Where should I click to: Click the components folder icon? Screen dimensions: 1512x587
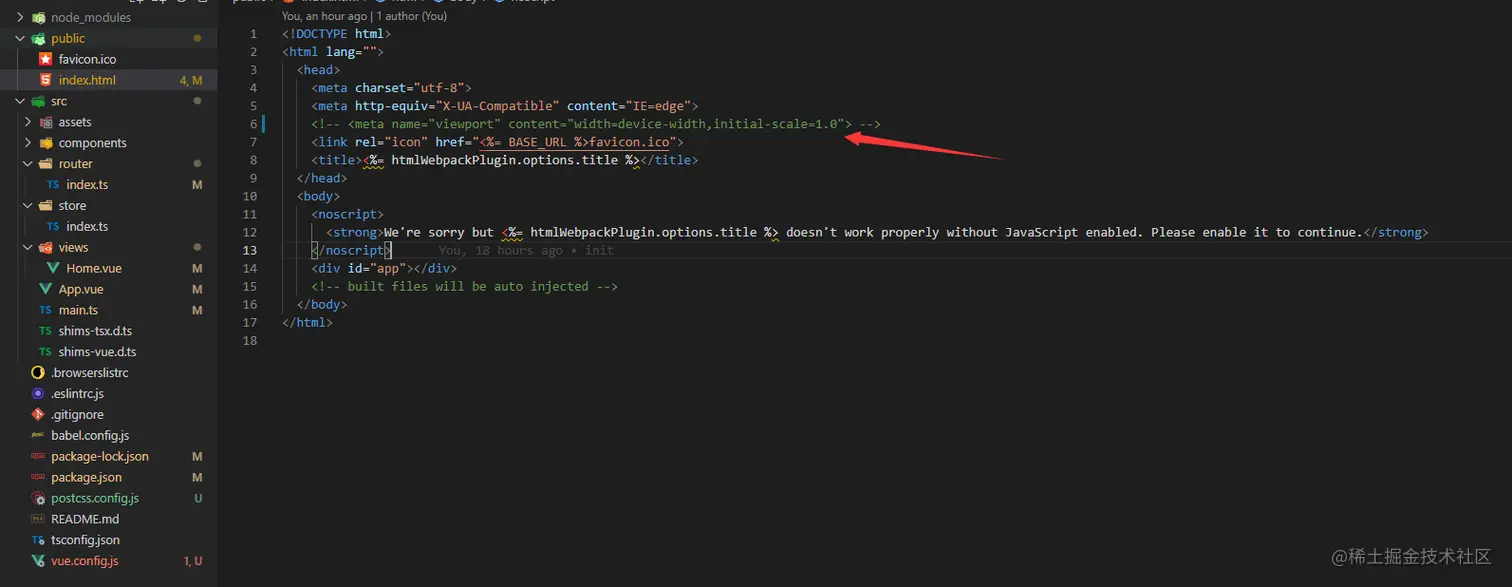[x=45, y=143]
